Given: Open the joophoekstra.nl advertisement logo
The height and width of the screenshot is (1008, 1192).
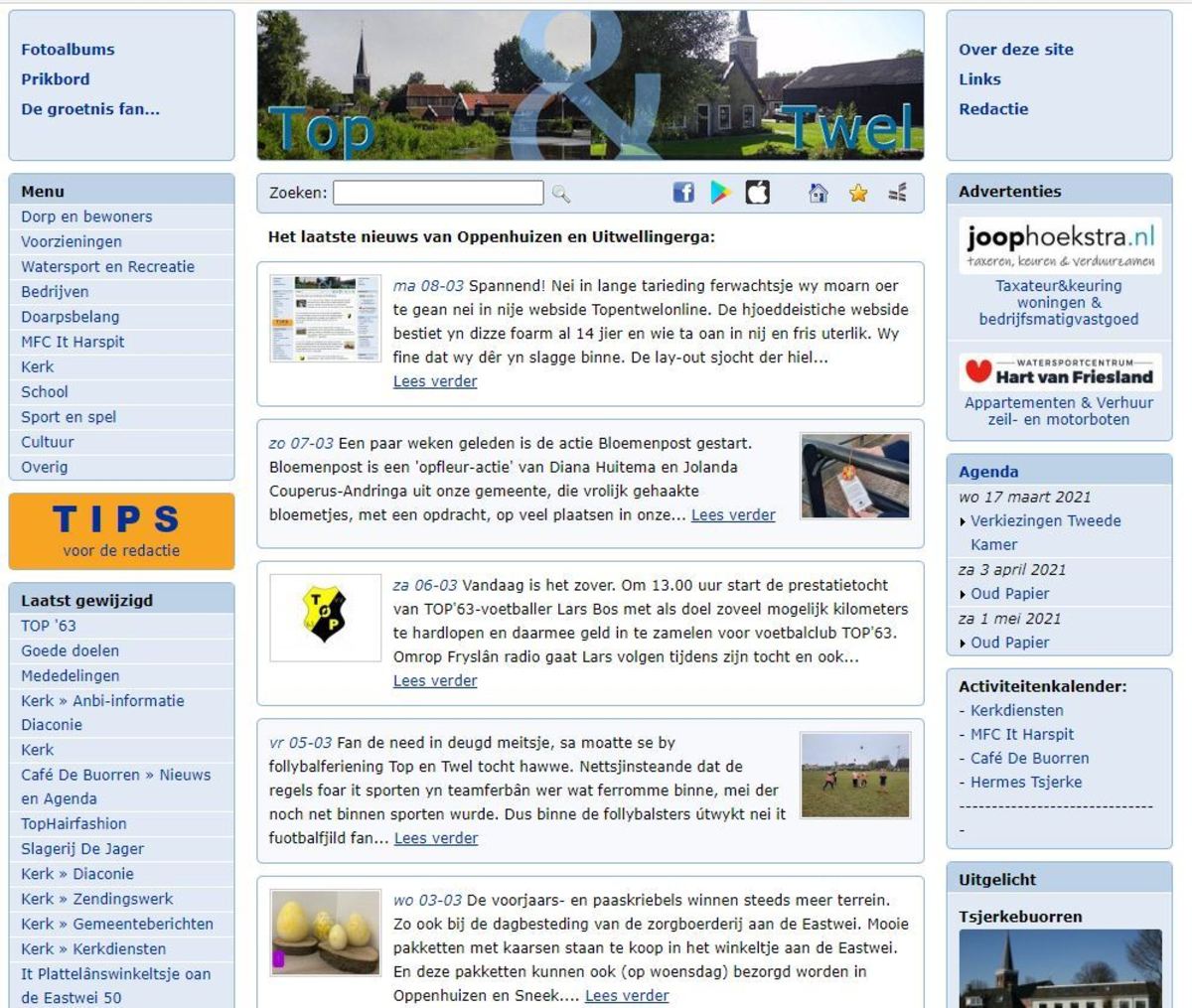Looking at the screenshot, I should pyautogui.click(x=1060, y=245).
